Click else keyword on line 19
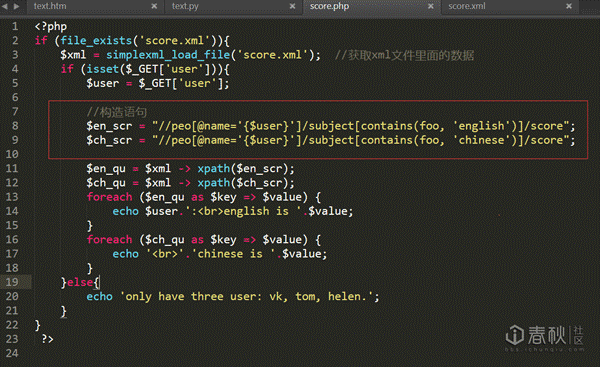The height and width of the screenshot is (367, 600). 80,282
